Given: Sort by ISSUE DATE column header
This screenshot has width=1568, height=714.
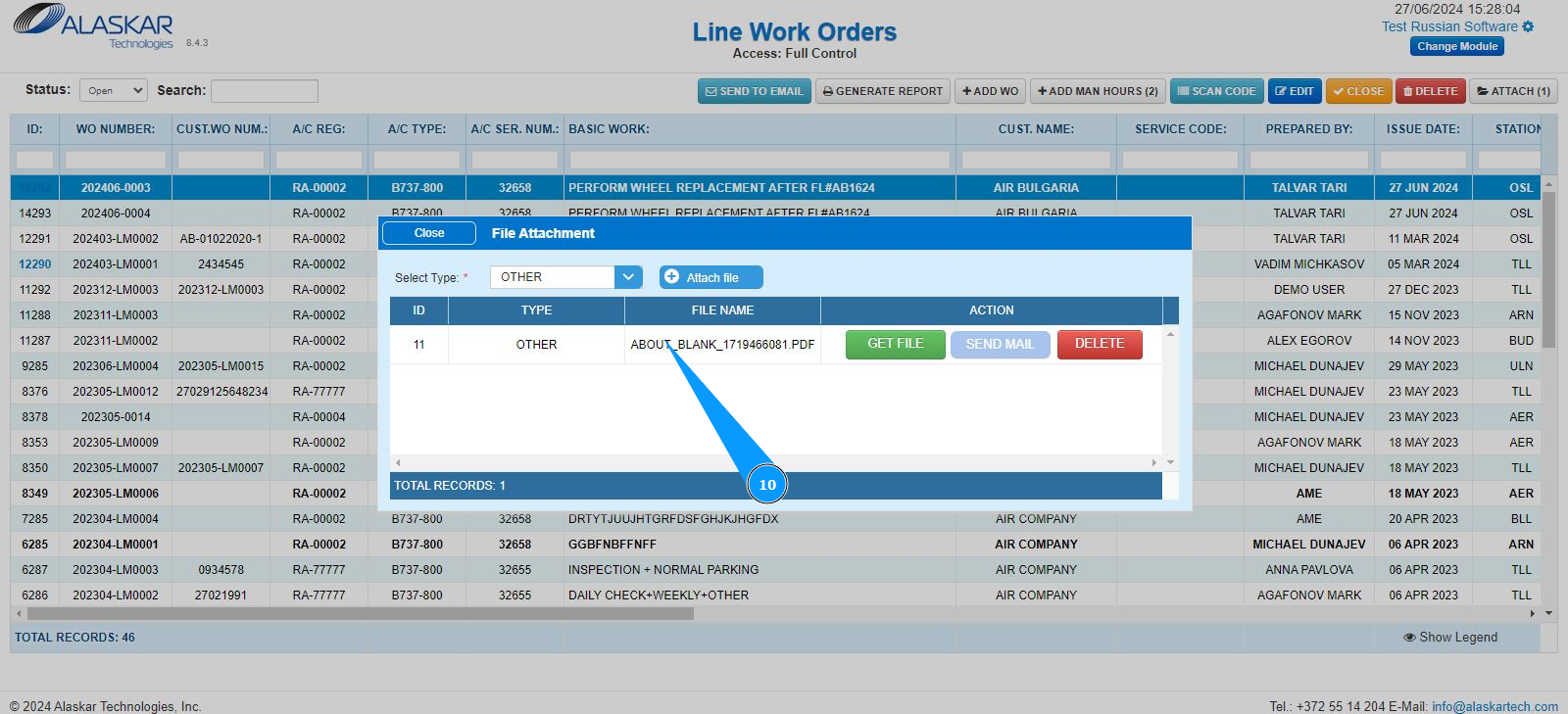Looking at the screenshot, I should pyautogui.click(x=1423, y=129).
